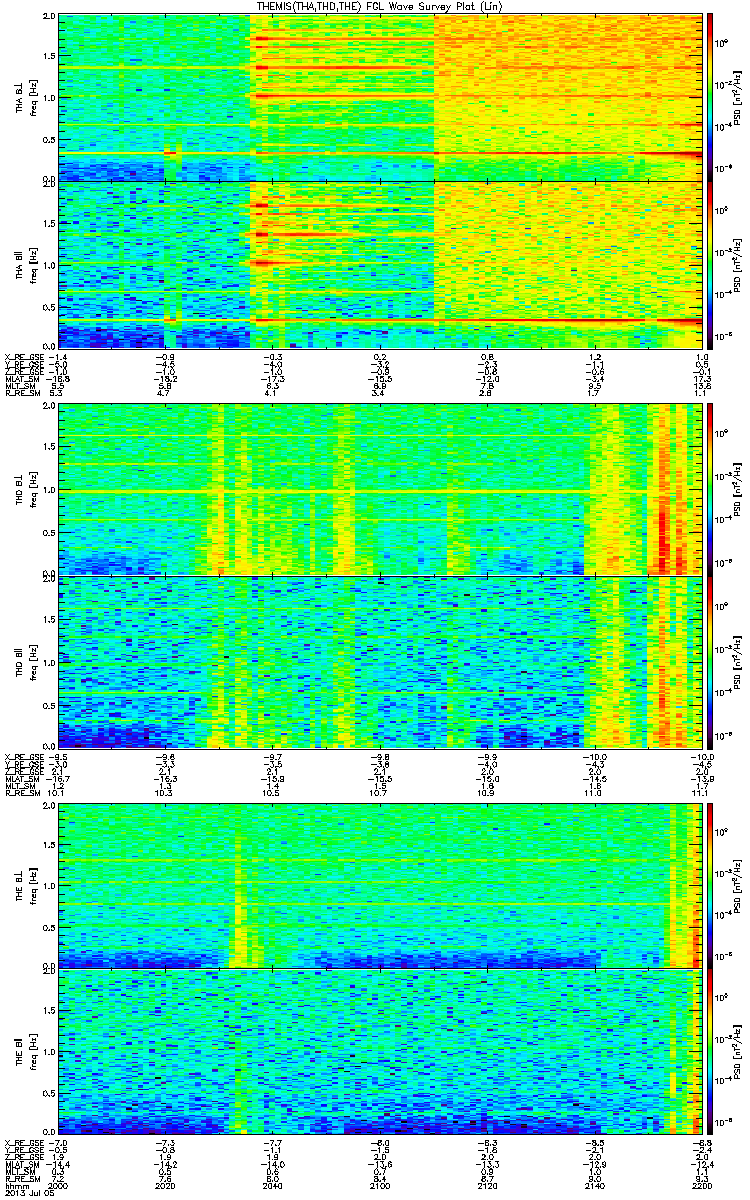The width and height of the screenshot is (750, 1200).
Task: Click the THA B-perpendicular PSD color bar
Action: click(x=710, y=97)
